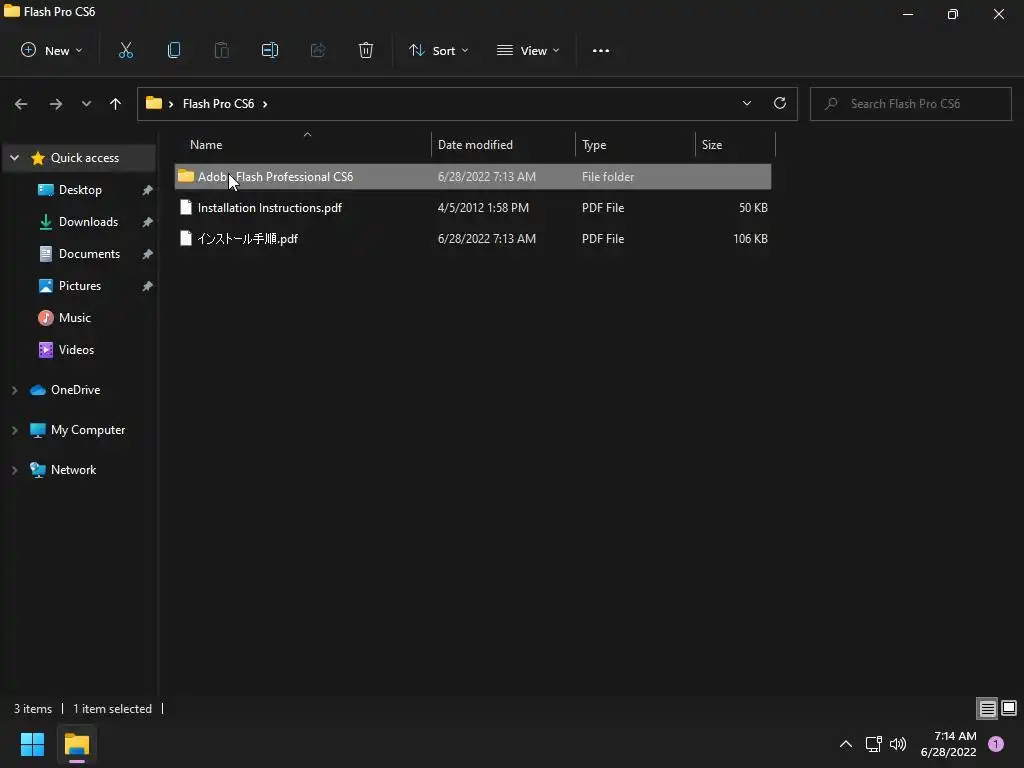Select the インストール手順.pdf file
Viewport: 1024px width, 768px height.
point(473,238)
